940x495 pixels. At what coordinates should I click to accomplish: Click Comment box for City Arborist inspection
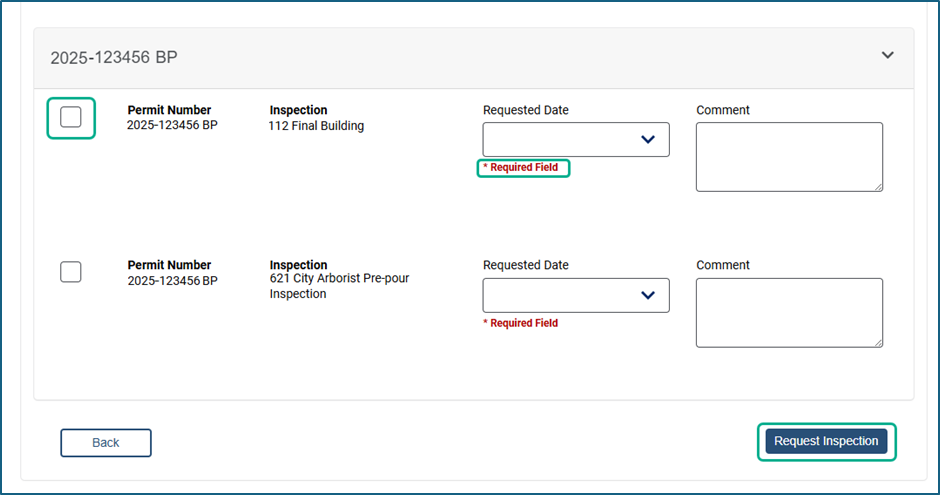789,312
